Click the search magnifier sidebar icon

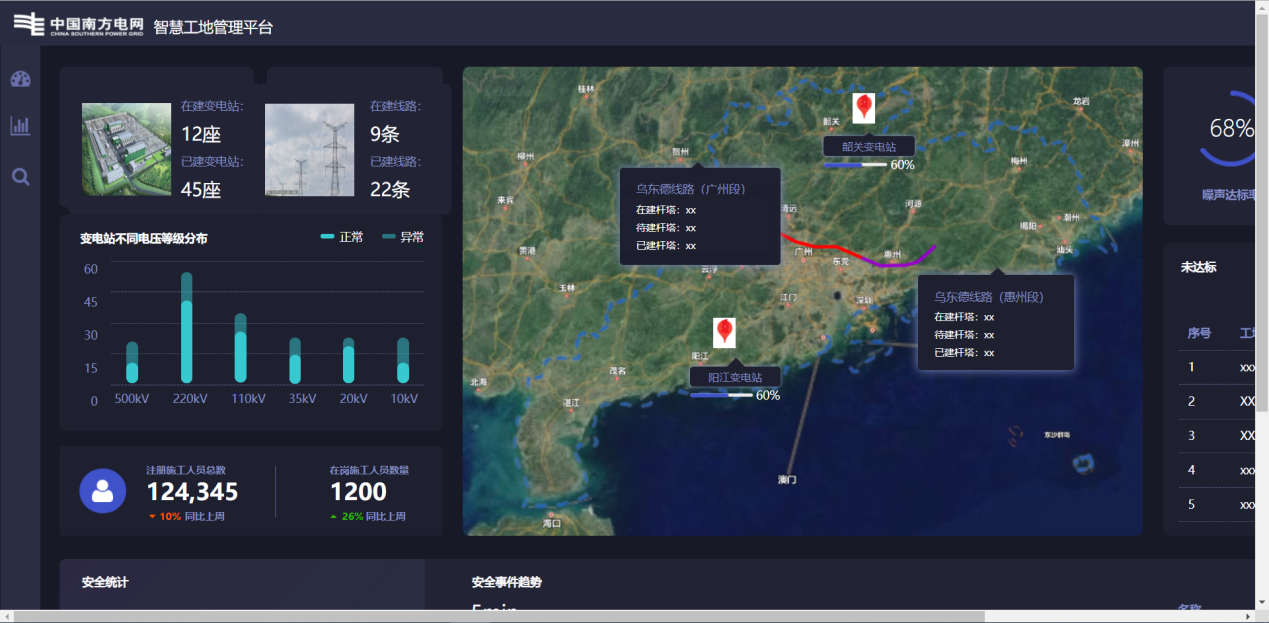(20, 177)
